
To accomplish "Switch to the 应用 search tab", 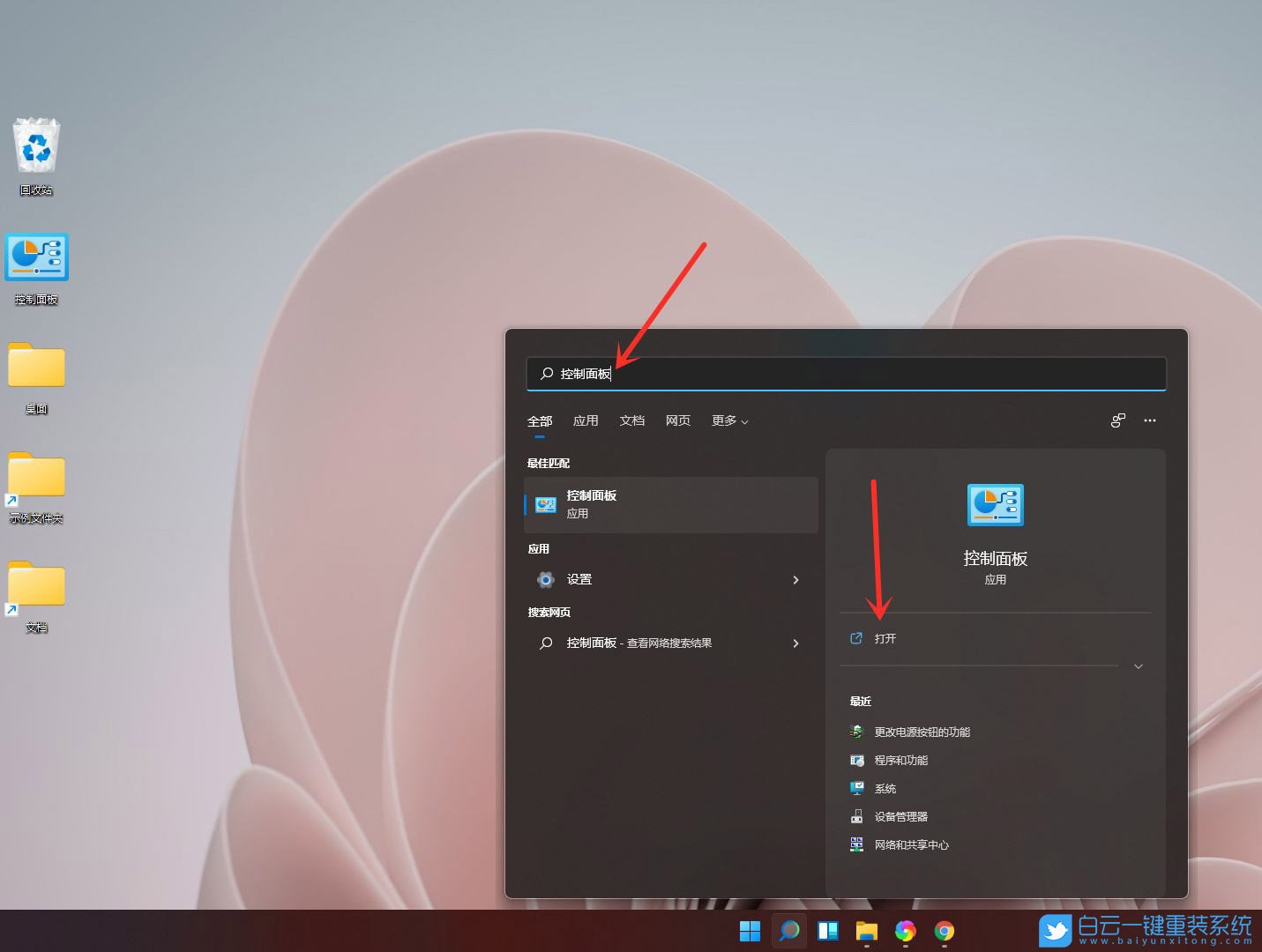I will 586,420.
